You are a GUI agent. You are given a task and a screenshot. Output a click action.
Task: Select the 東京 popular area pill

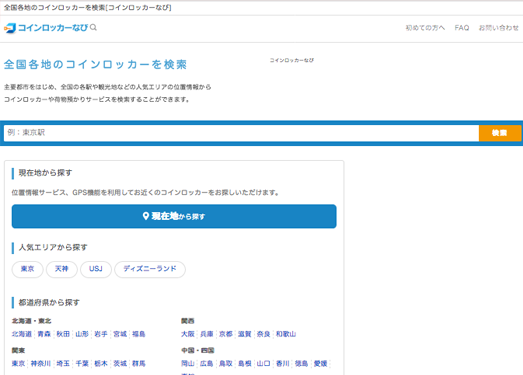tap(27, 269)
